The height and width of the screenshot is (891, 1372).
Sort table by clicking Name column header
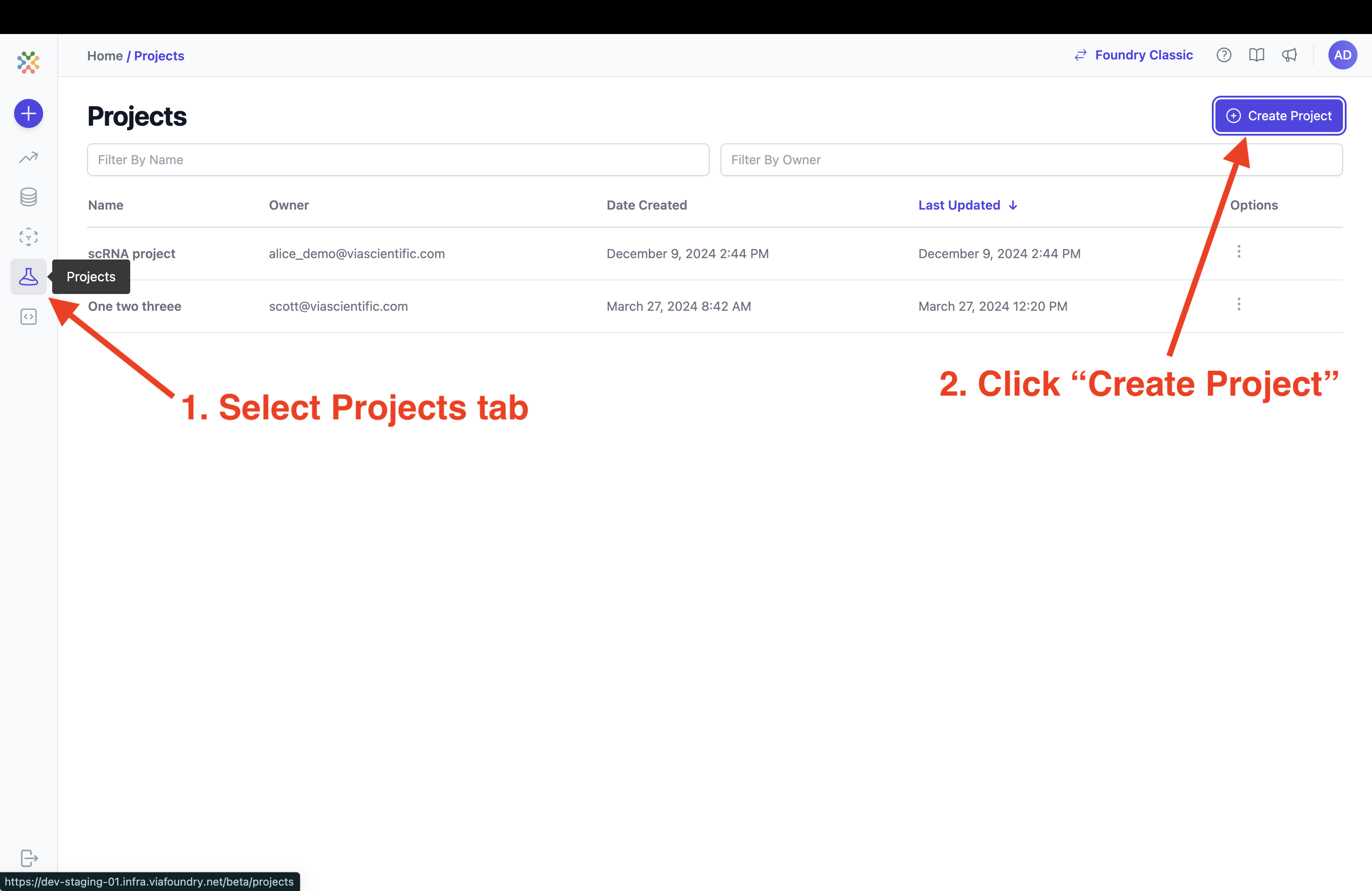[x=106, y=205]
